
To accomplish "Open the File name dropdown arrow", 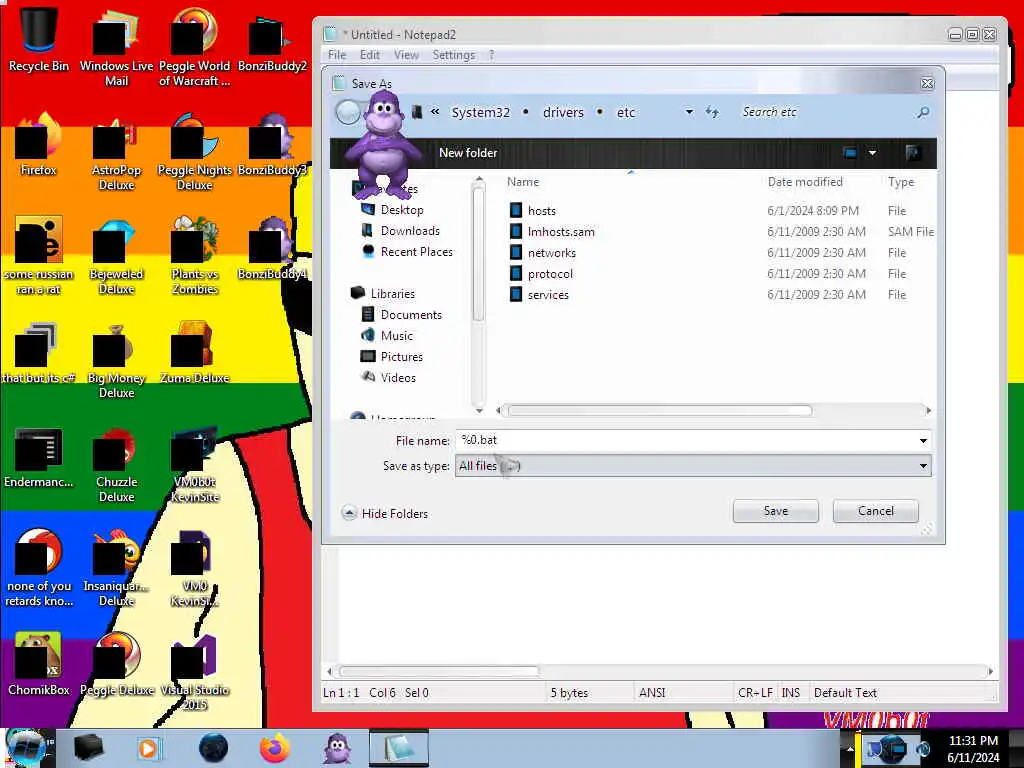I will pyautogui.click(x=923, y=441).
